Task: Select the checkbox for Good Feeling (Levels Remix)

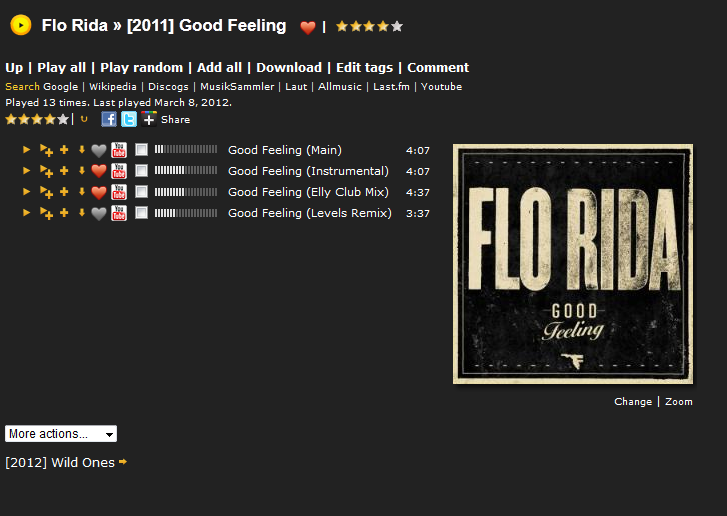Action: coord(141,213)
